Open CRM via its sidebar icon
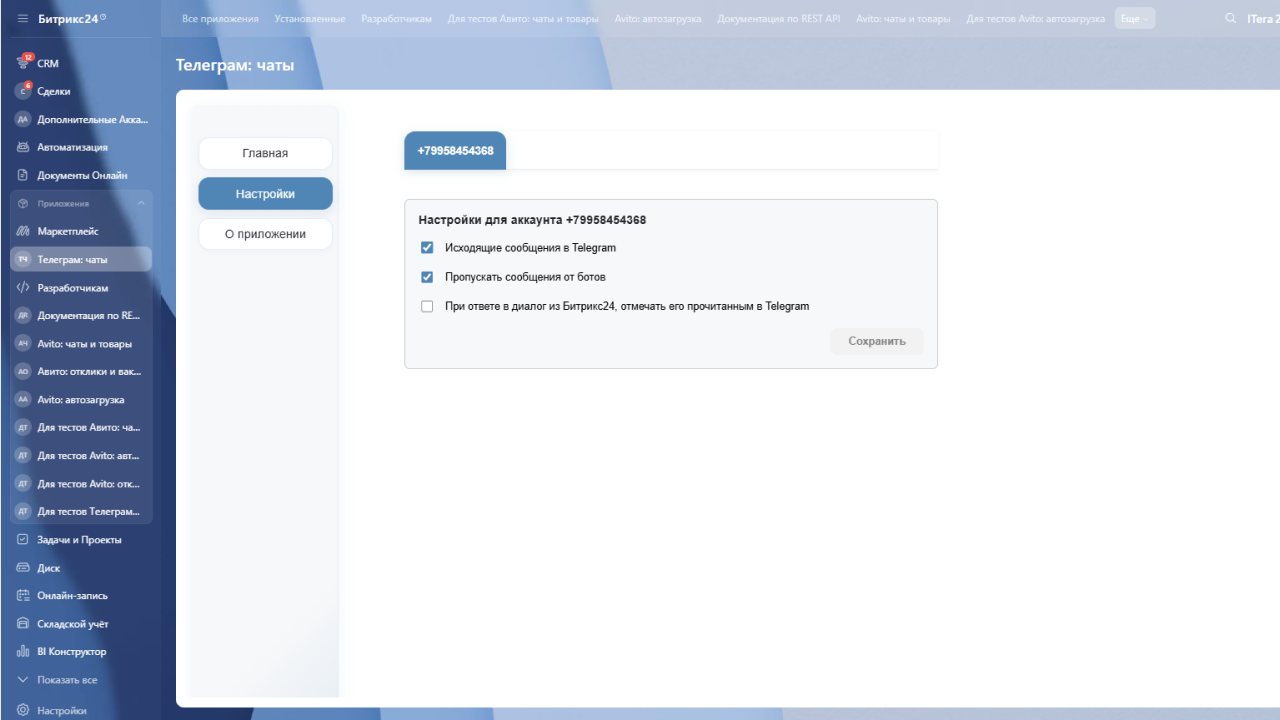The width and height of the screenshot is (1280, 720). point(23,63)
